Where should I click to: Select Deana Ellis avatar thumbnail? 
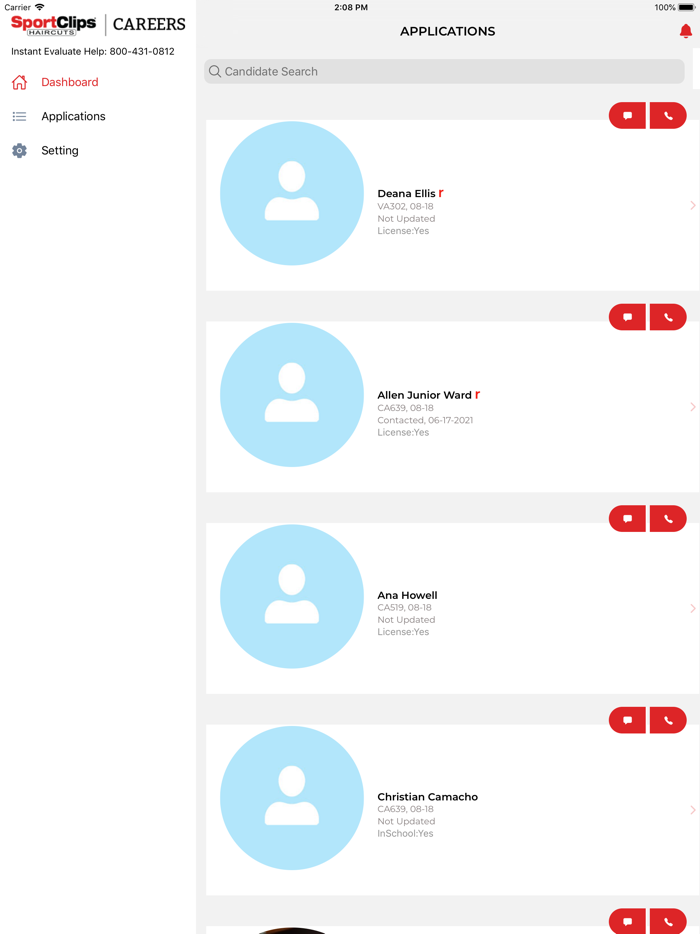(x=292, y=193)
